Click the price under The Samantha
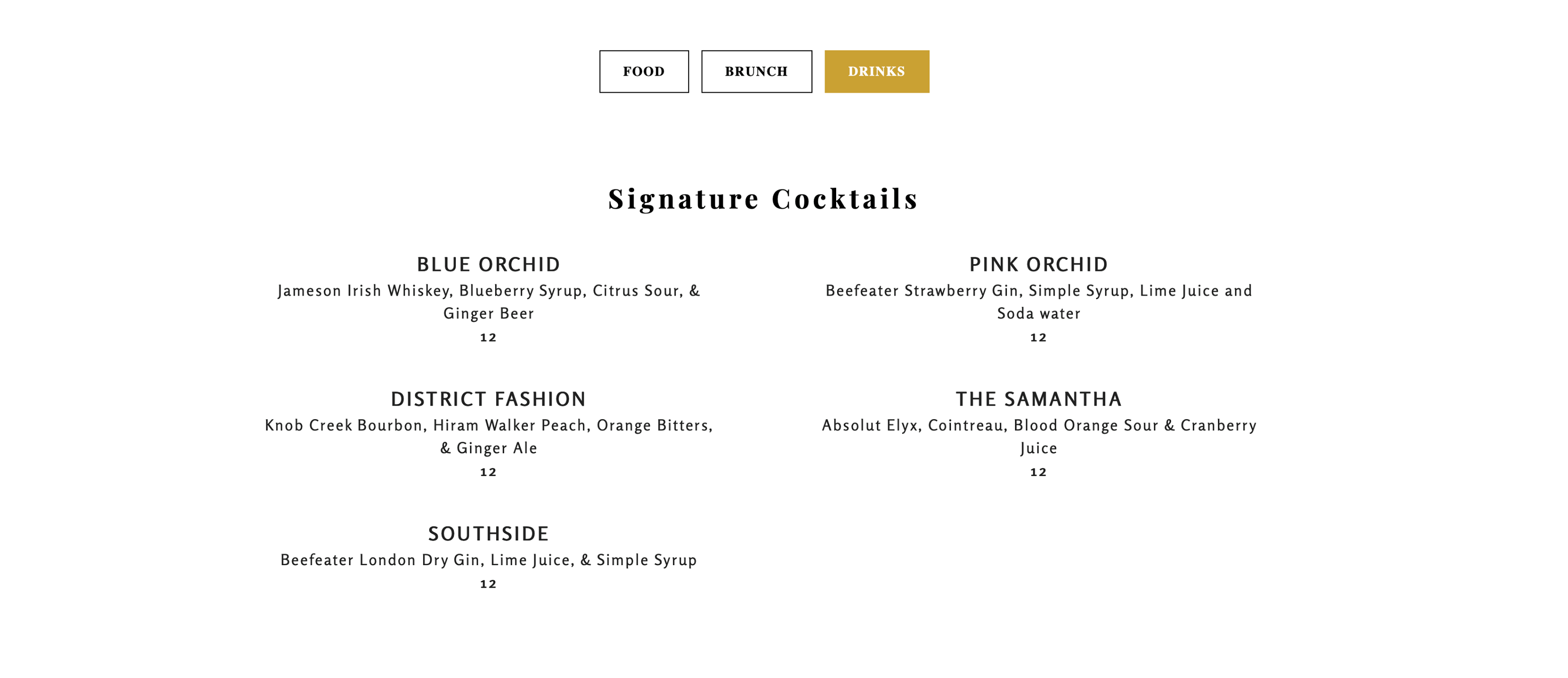 1039,472
